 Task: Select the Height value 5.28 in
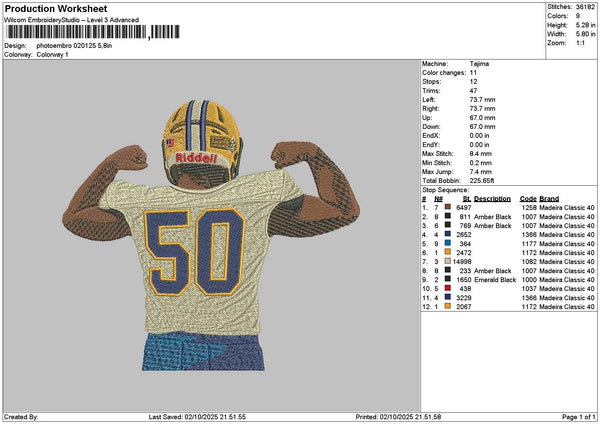click(585, 25)
